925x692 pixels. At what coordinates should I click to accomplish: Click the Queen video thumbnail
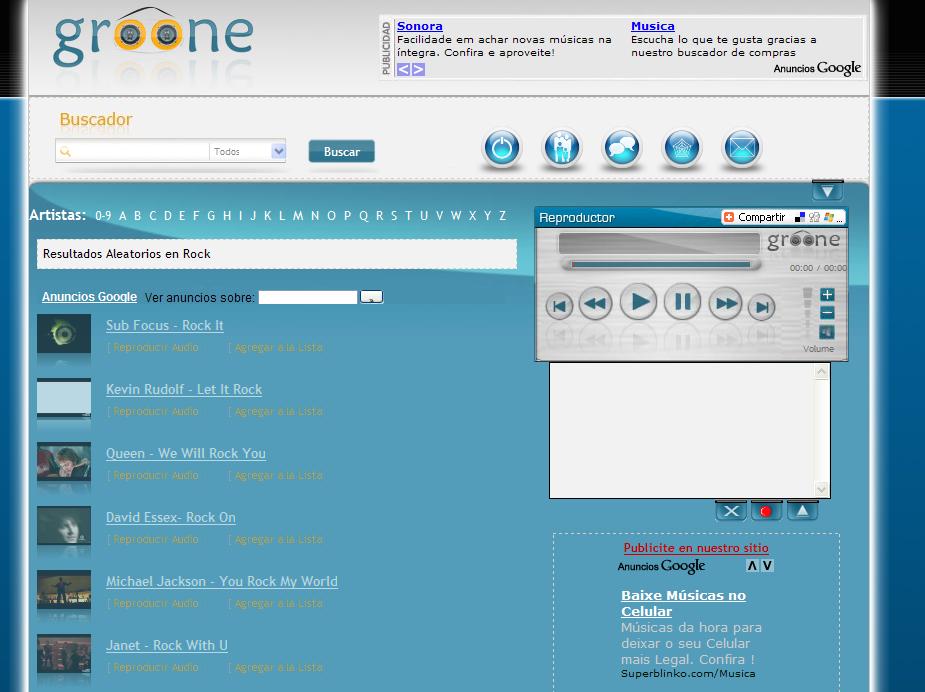(64, 461)
